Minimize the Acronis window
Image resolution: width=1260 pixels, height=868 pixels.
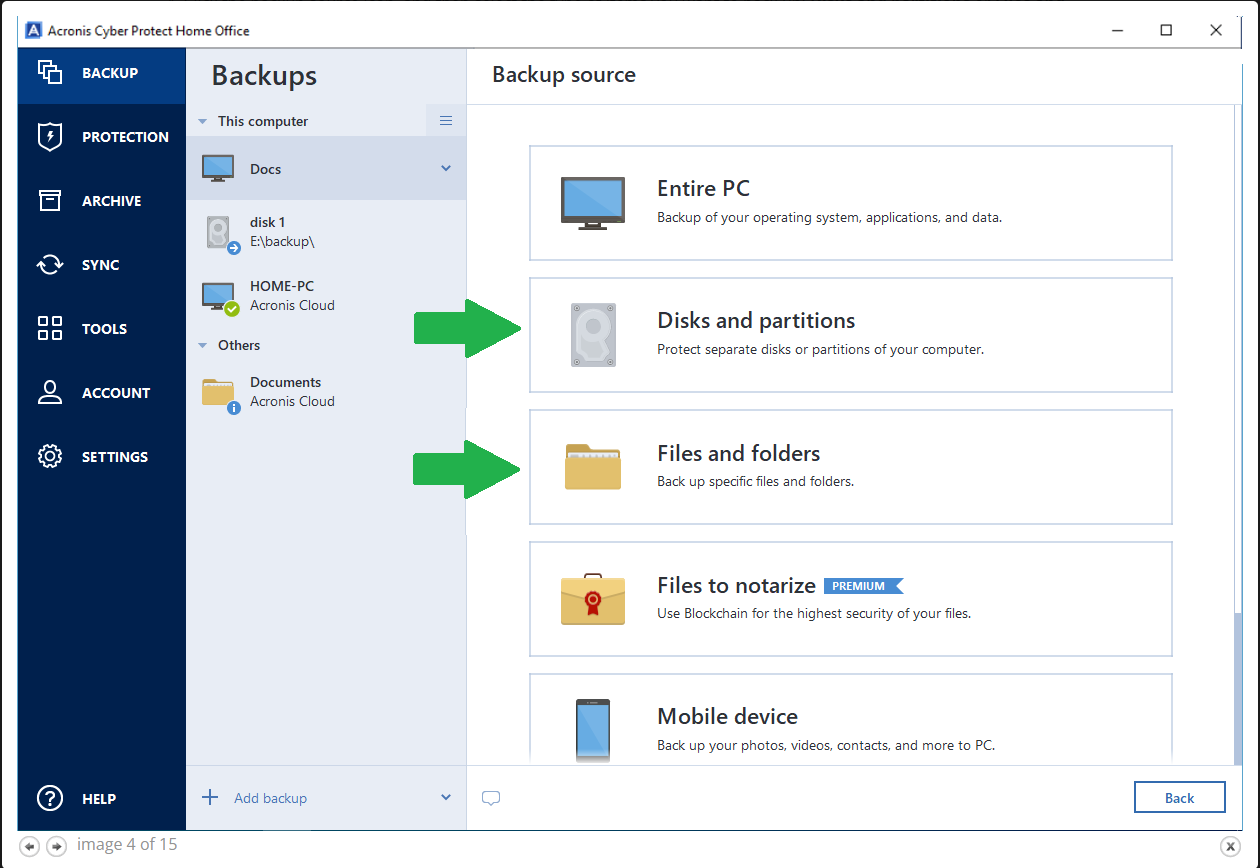(x=1117, y=30)
